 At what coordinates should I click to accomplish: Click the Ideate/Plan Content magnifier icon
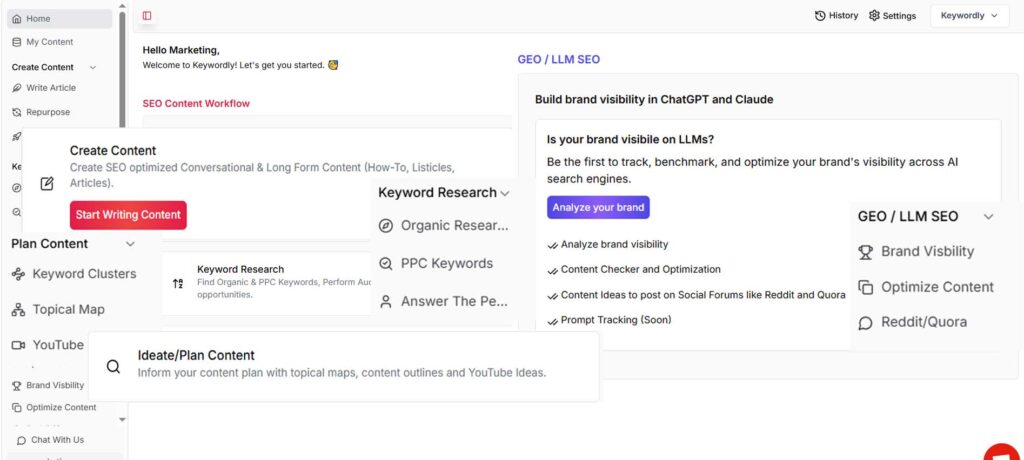pos(114,366)
